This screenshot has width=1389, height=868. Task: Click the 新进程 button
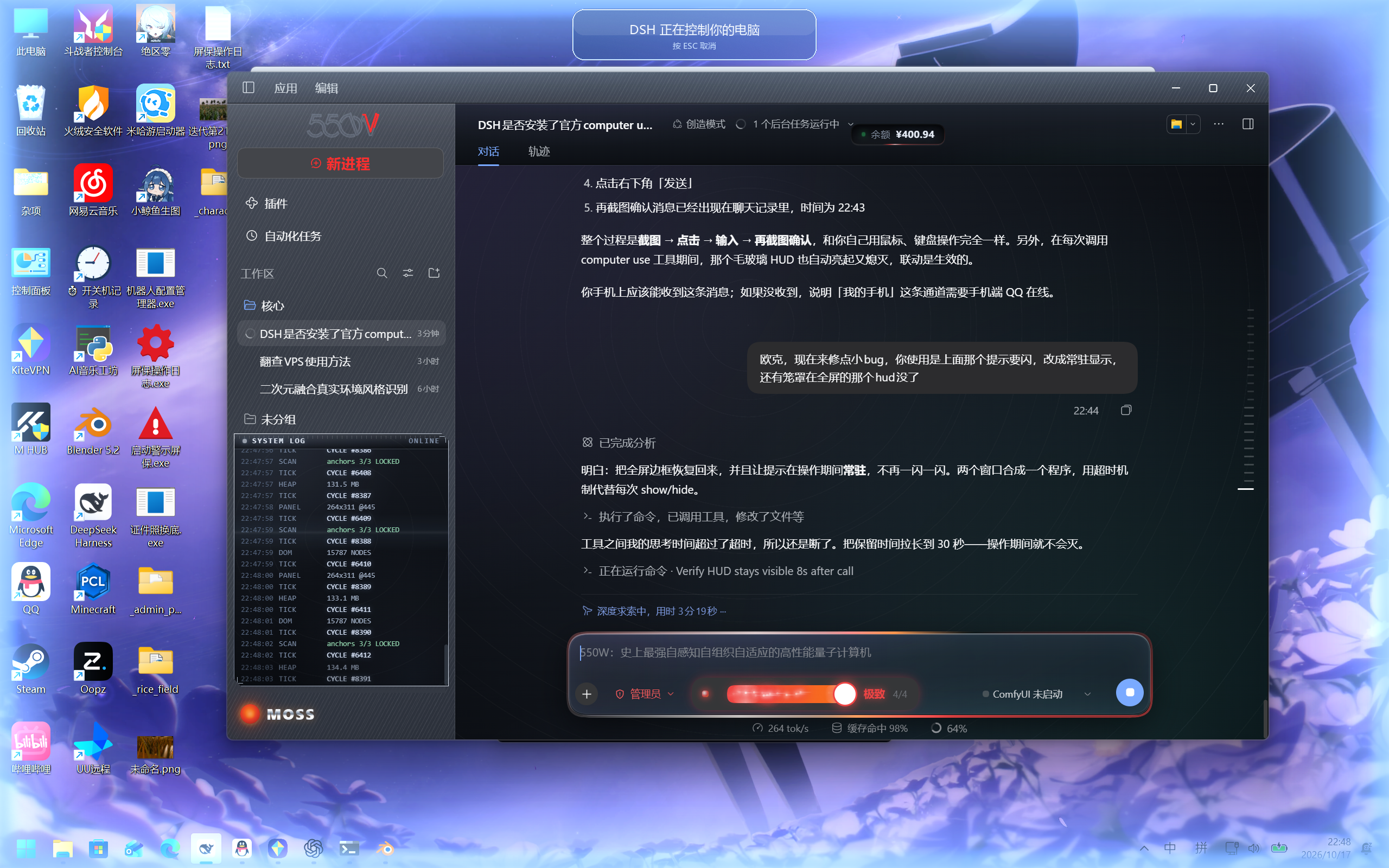click(x=340, y=164)
